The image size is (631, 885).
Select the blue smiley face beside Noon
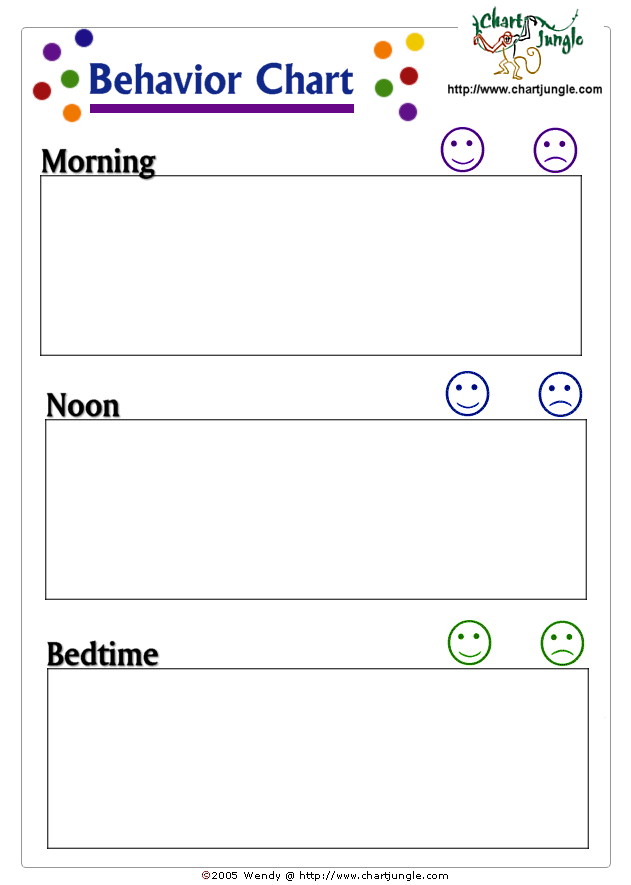(x=467, y=393)
